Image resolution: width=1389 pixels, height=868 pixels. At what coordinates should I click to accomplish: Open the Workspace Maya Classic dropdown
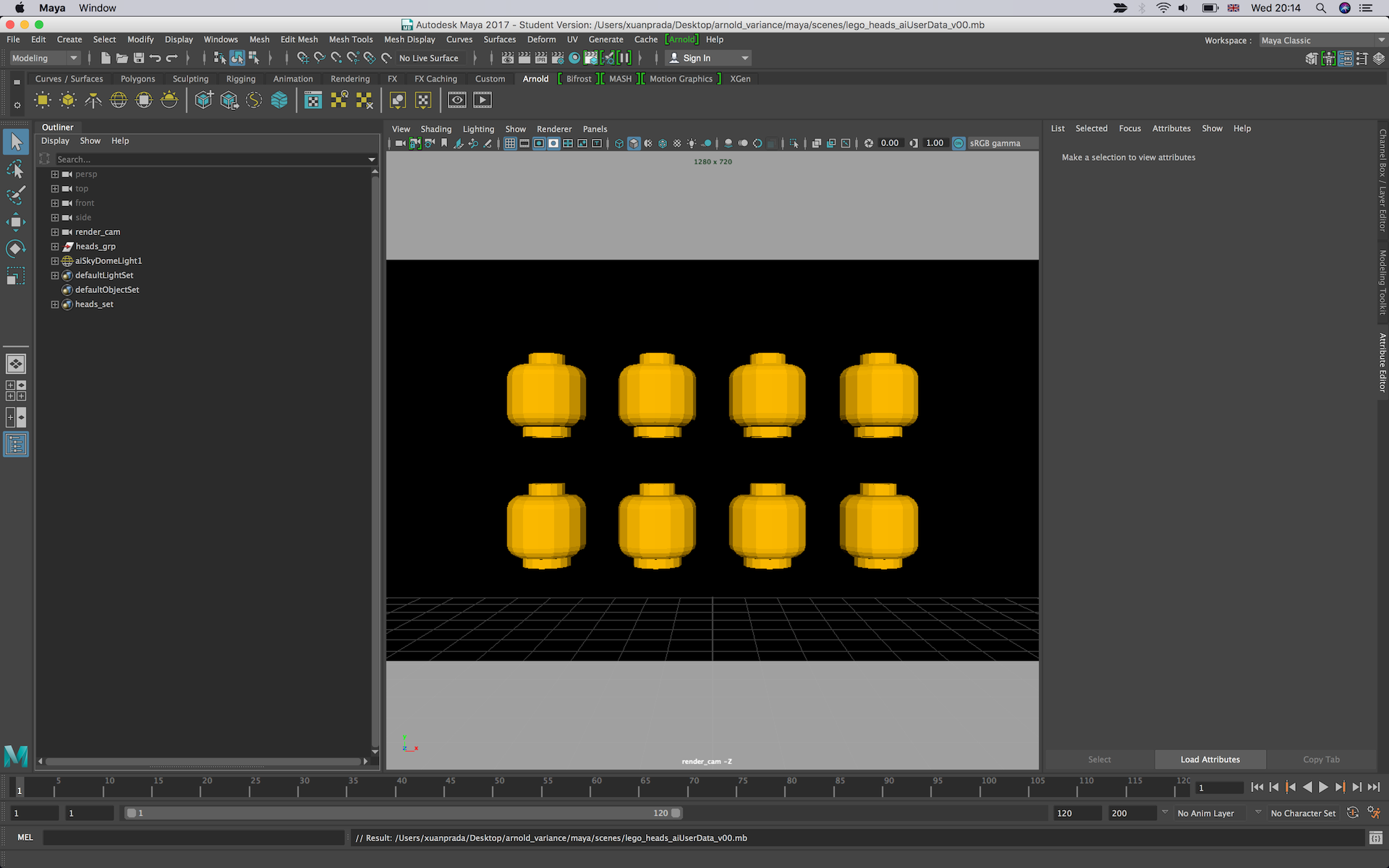click(1322, 41)
